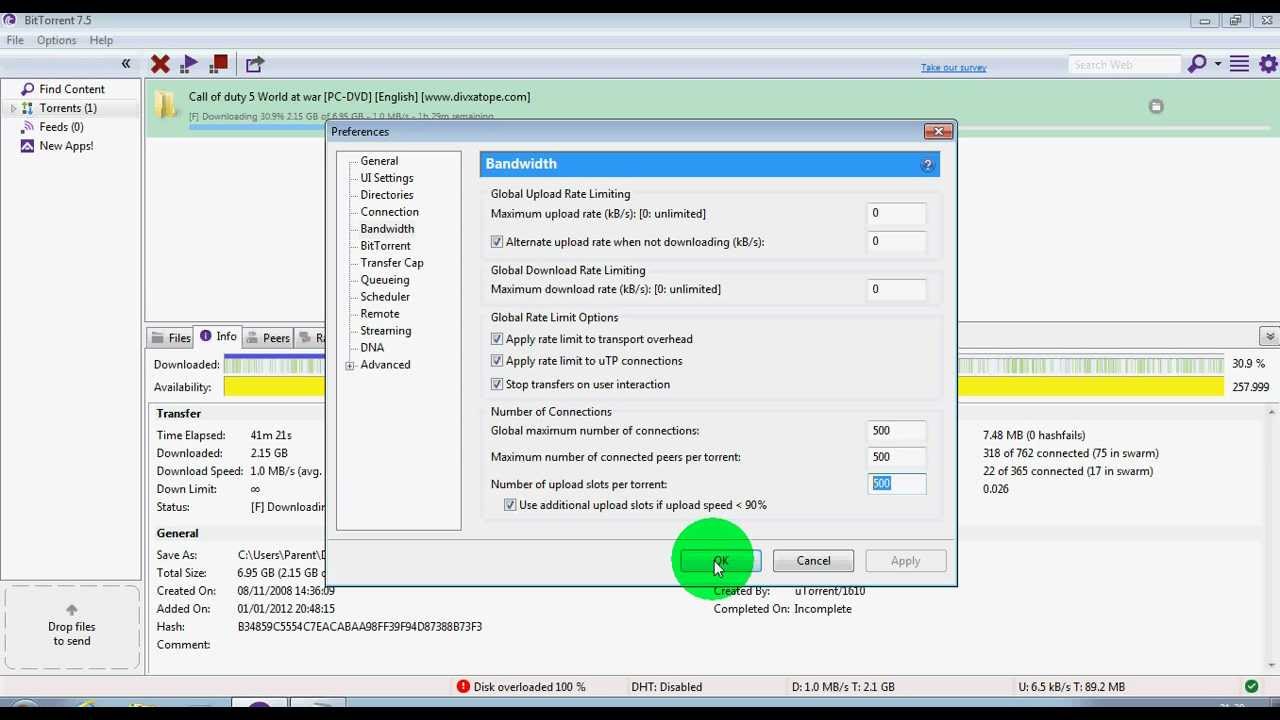
Task: Select UI Settings in preferences tree
Action: pos(387,178)
